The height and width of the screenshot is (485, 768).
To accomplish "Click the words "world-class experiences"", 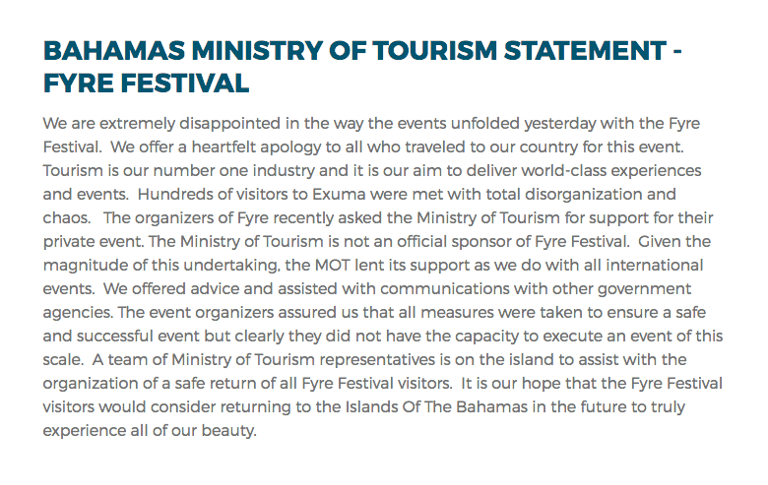I will coord(611,170).
